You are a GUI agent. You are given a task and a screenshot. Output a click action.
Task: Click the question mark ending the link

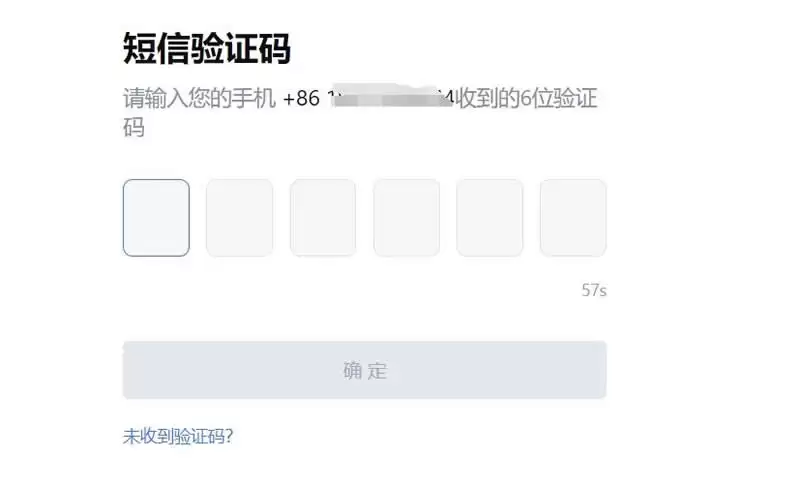click(x=229, y=436)
